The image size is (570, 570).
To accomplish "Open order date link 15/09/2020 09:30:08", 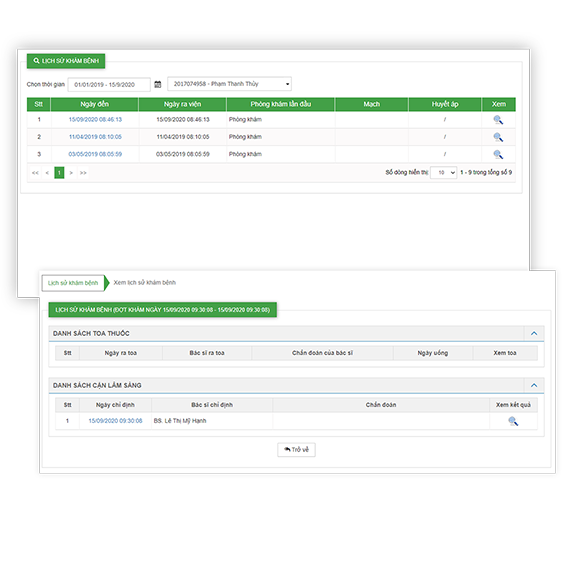I will [115, 421].
